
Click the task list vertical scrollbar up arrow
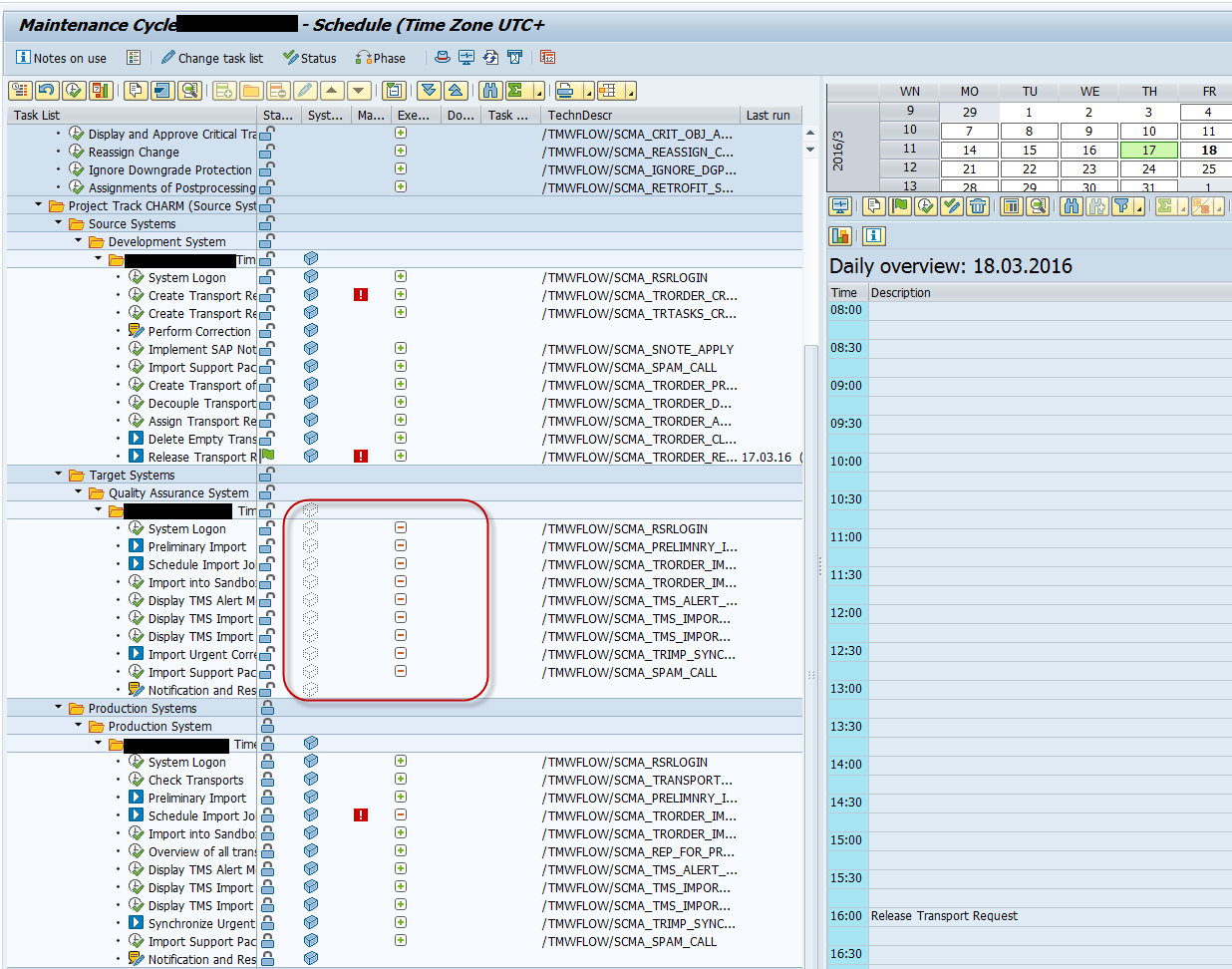[x=810, y=133]
